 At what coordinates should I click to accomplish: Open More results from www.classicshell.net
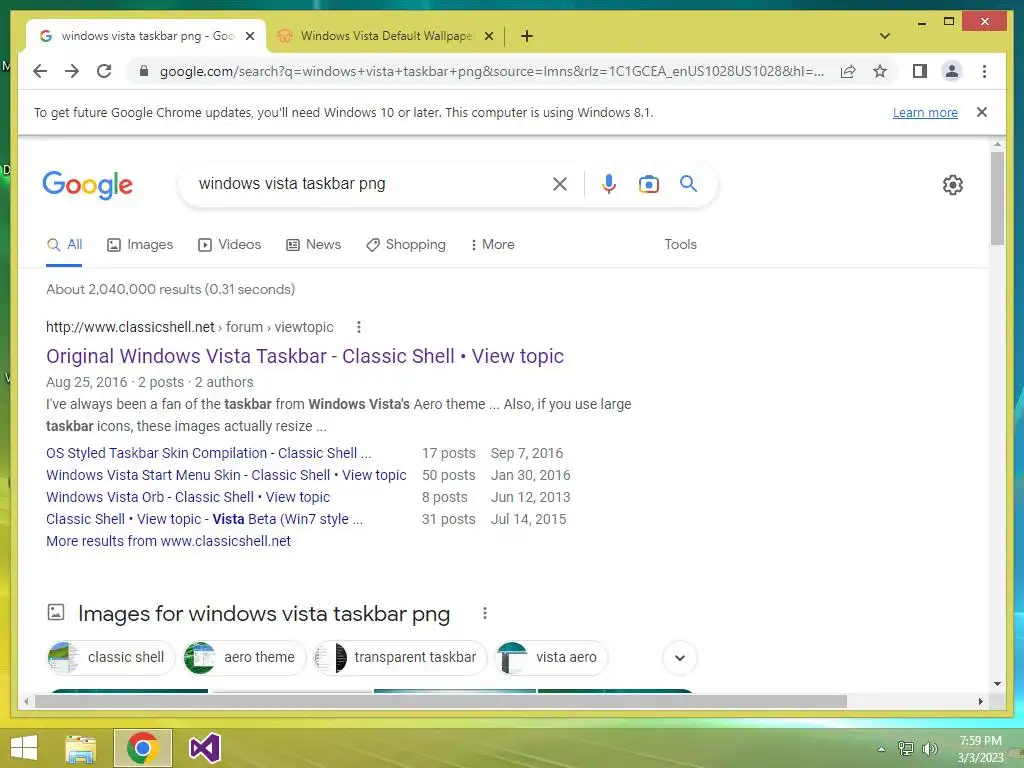(168, 541)
